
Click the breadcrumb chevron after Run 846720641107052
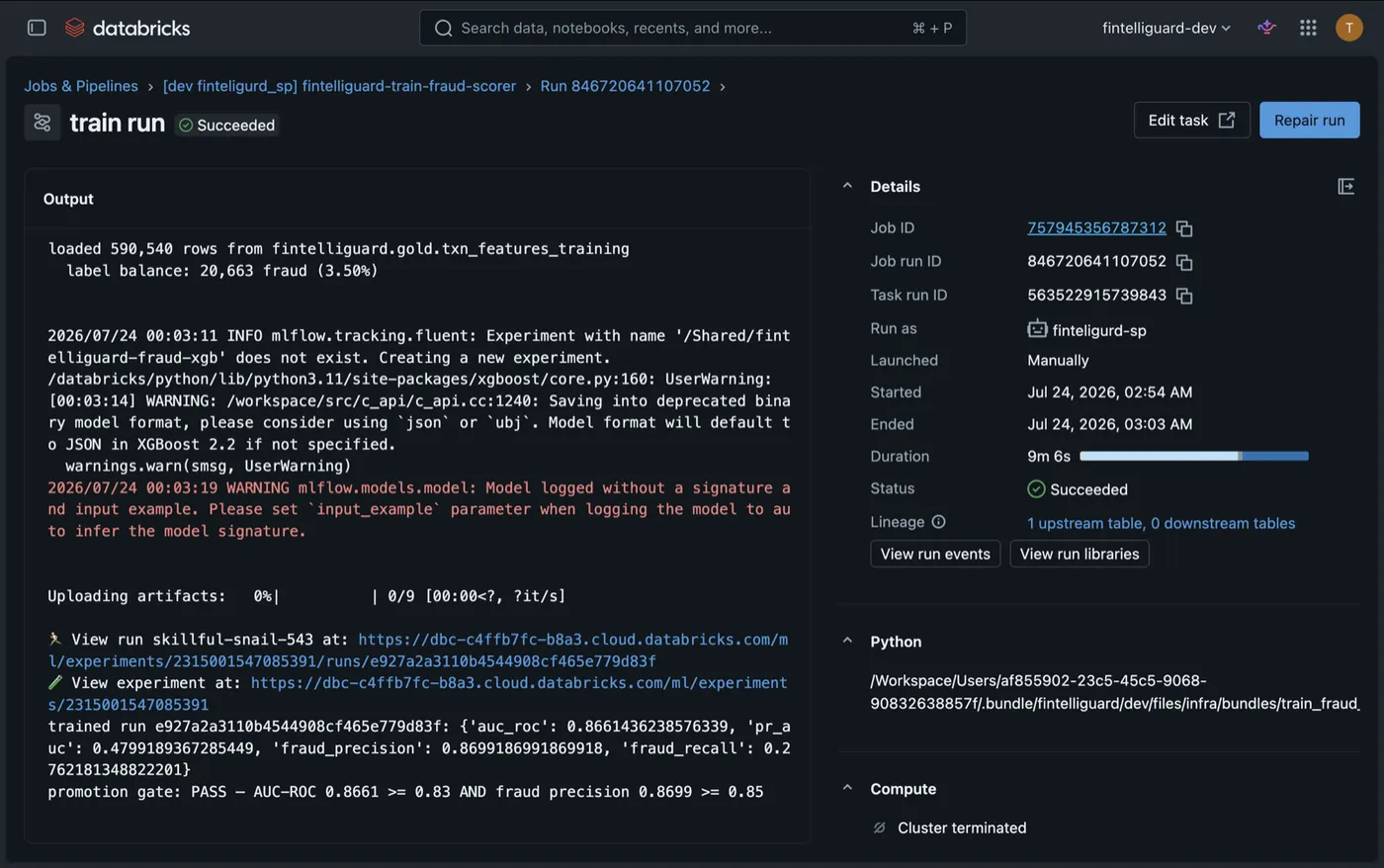(x=723, y=87)
